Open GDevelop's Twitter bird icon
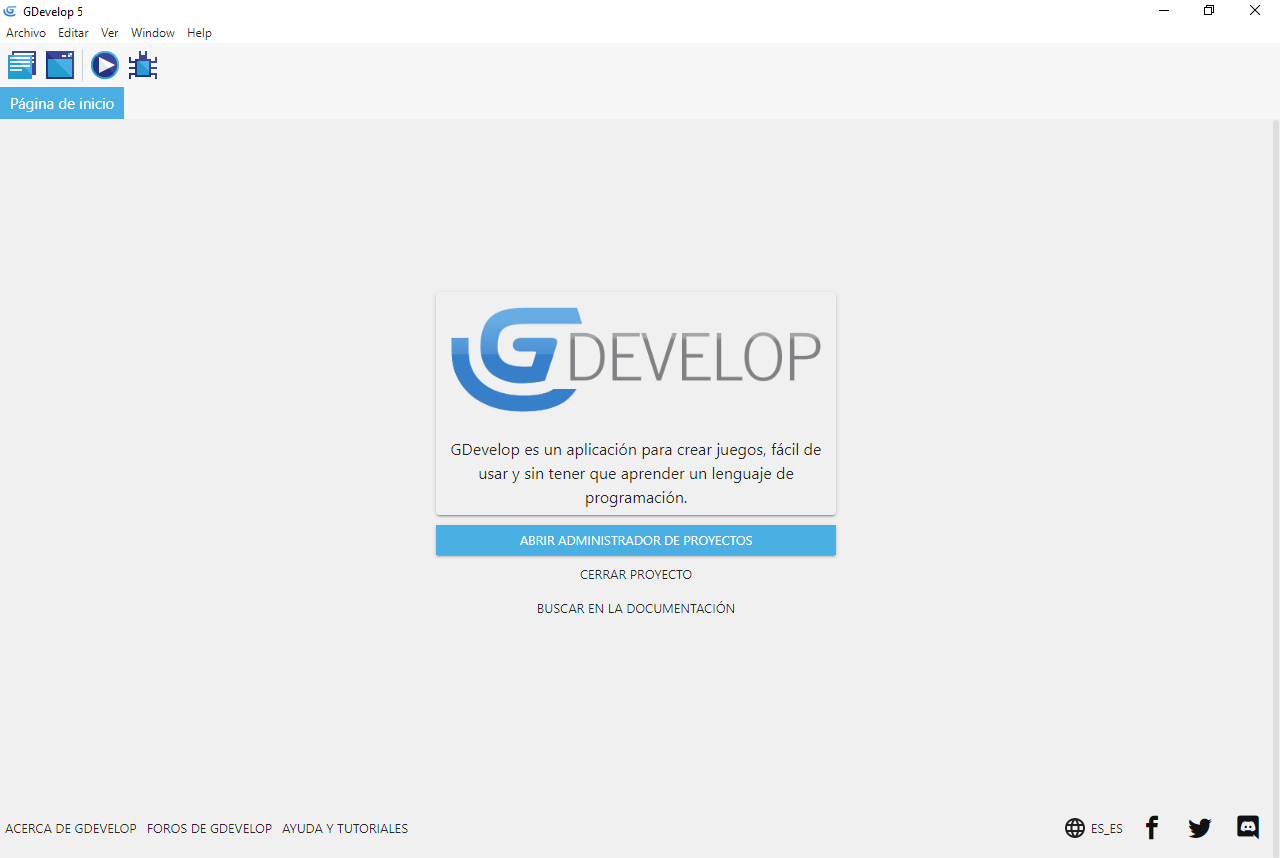The height and width of the screenshot is (858, 1280). [x=1199, y=828]
